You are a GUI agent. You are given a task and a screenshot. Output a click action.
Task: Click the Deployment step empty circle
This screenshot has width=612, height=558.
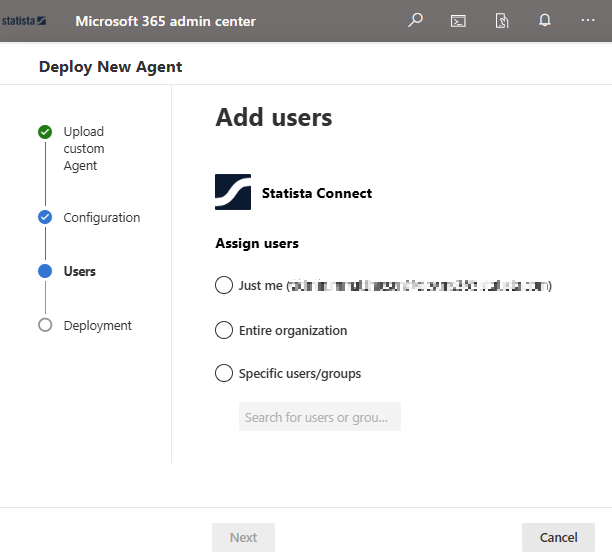45,325
